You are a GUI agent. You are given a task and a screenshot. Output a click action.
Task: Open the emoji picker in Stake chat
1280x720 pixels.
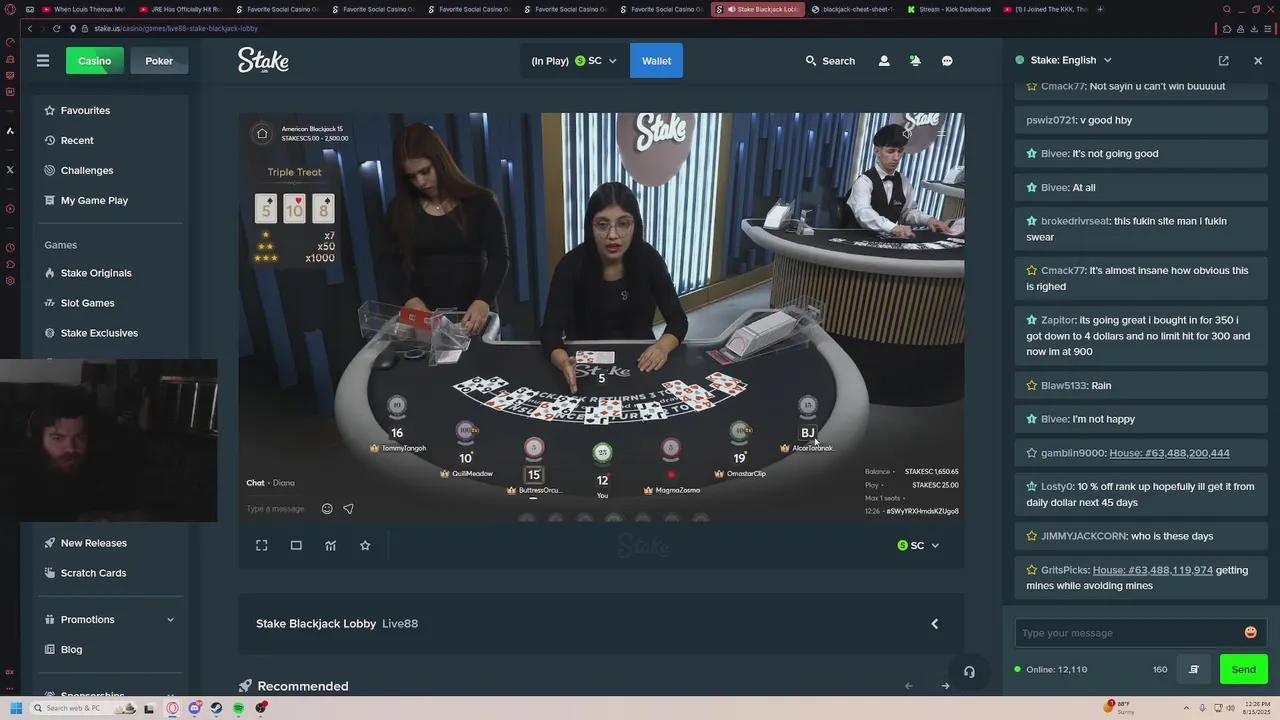[1250, 632]
